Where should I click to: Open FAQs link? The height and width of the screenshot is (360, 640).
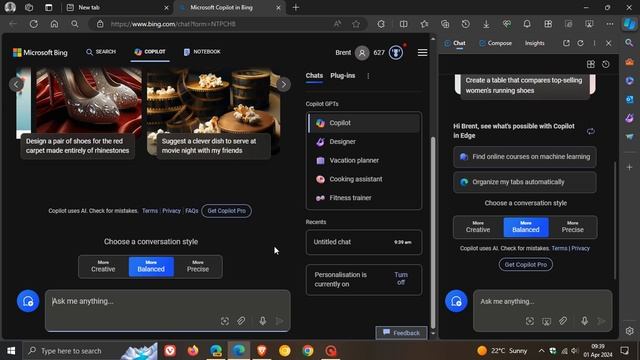[191, 211]
